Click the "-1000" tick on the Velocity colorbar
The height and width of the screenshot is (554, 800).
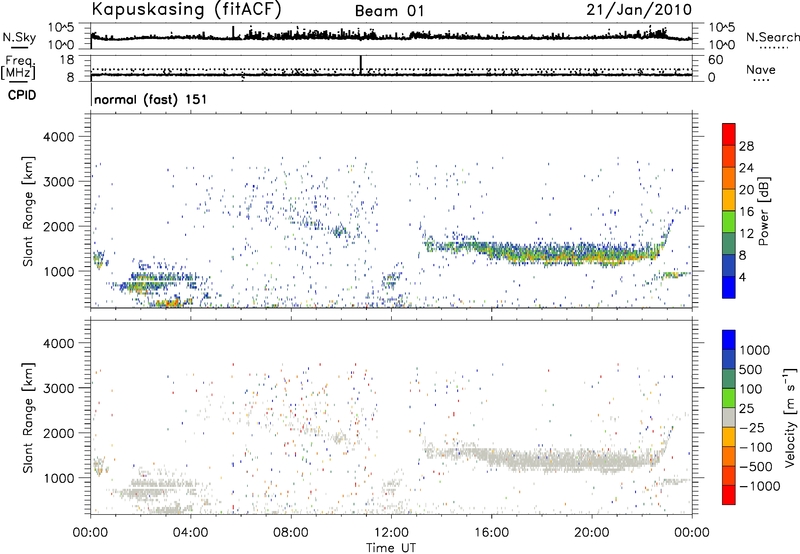coord(760,486)
